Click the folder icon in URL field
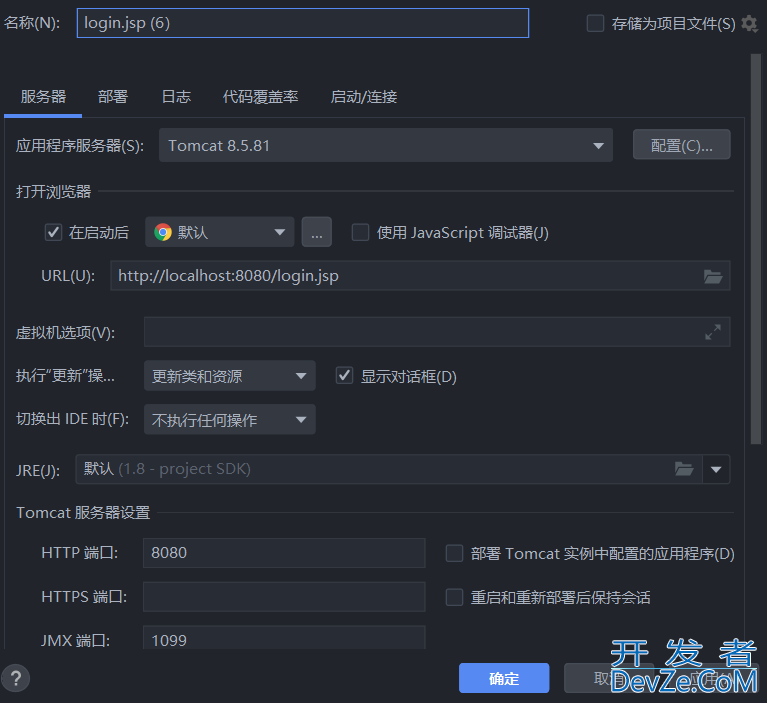767x703 pixels. coord(713,276)
